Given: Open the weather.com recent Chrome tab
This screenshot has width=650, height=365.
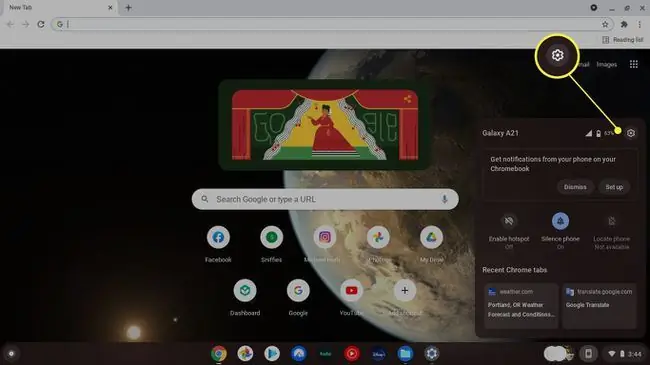Looking at the screenshot, I should pyautogui.click(x=521, y=306).
